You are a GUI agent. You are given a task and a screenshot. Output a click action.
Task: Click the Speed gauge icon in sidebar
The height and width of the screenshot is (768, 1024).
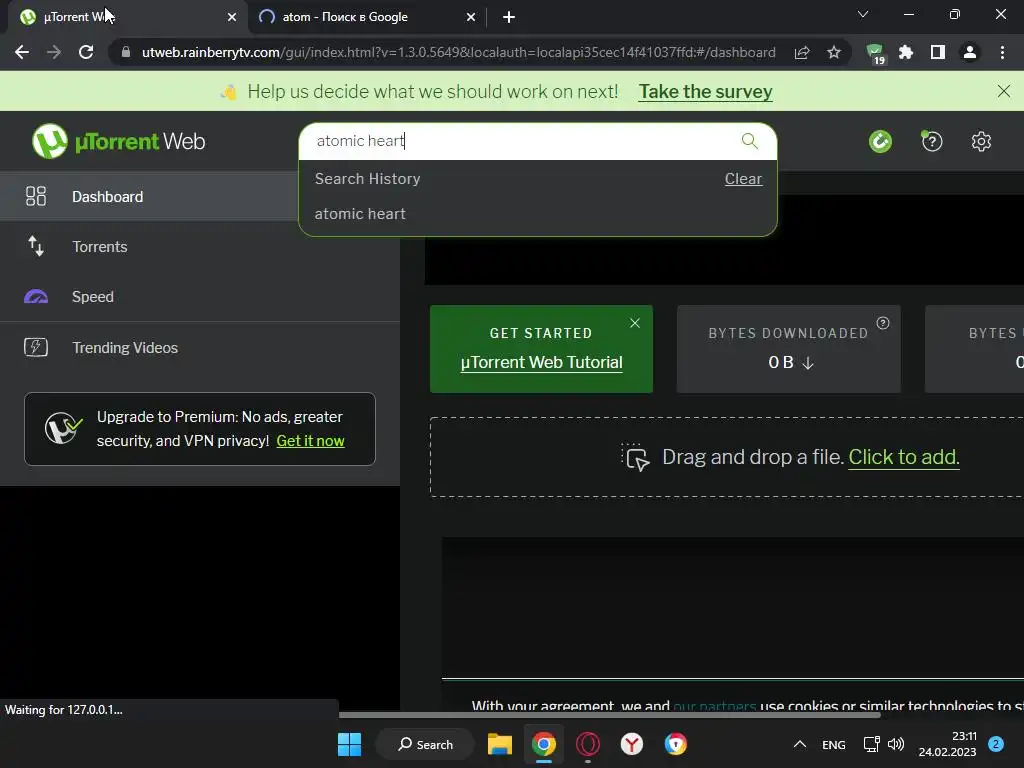(36, 296)
